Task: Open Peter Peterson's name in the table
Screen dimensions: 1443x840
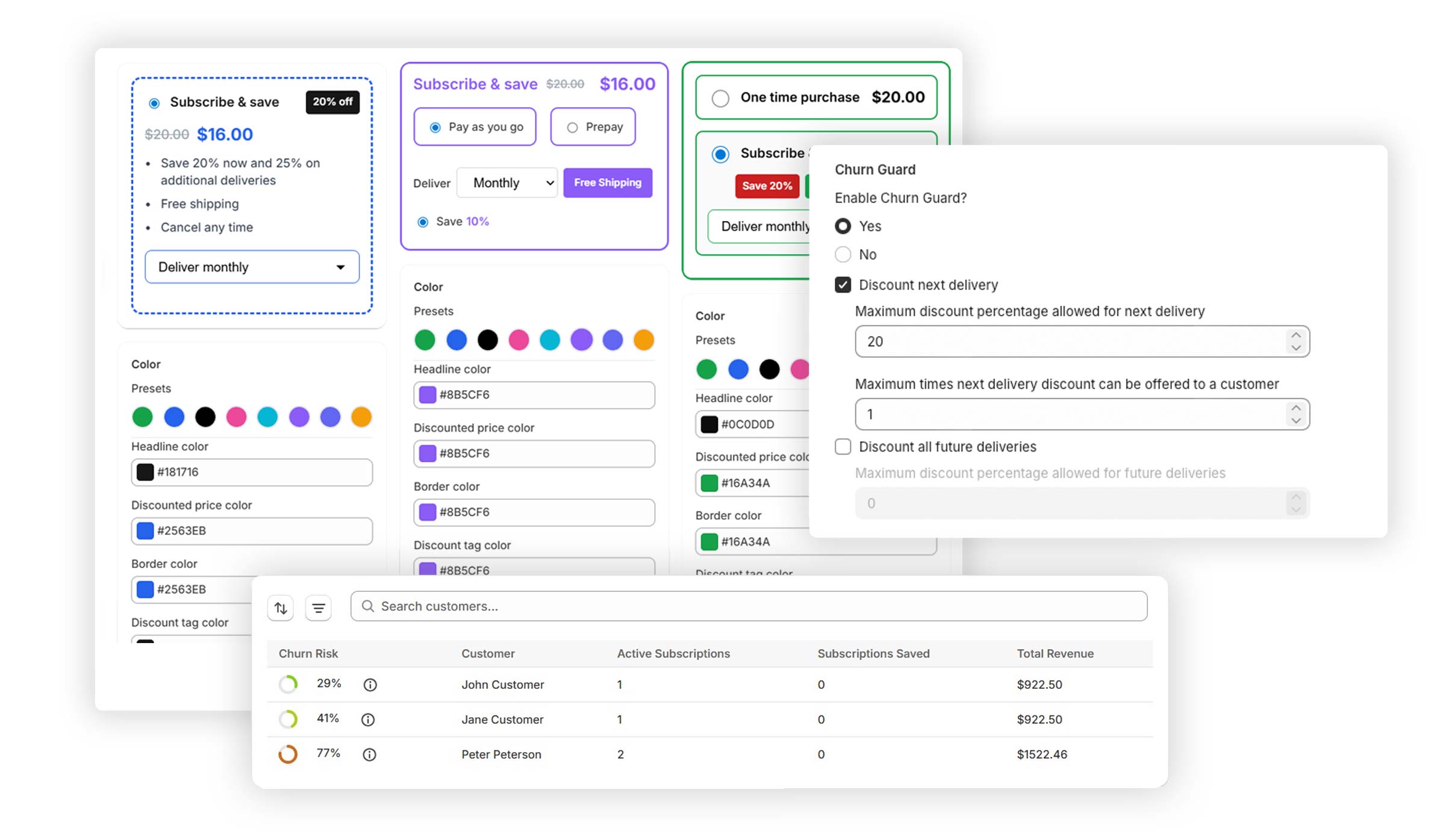Action: pyautogui.click(x=501, y=754)
